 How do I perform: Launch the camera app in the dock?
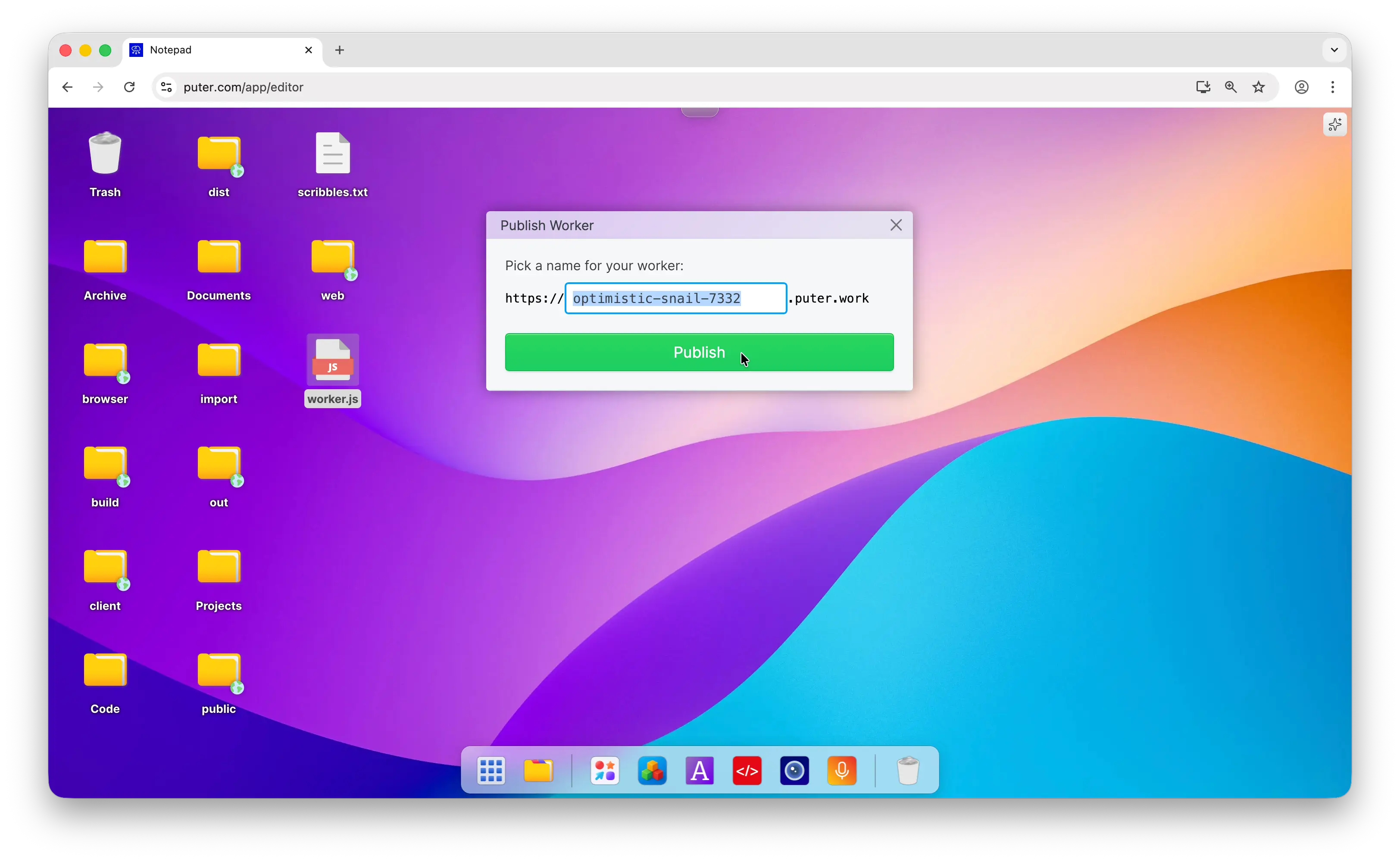794,770
